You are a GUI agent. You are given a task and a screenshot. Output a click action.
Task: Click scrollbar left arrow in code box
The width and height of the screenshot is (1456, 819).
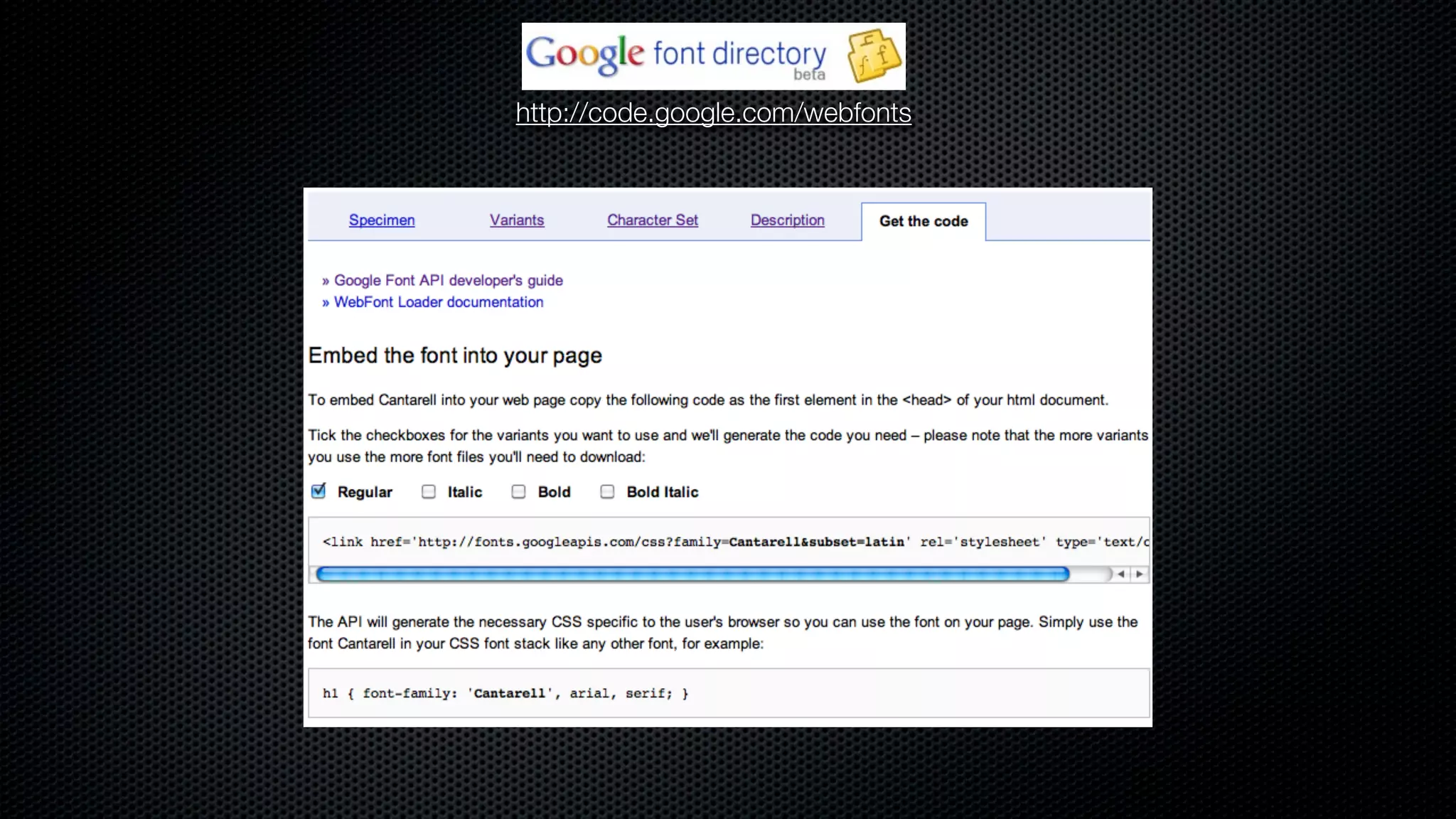pyautogui.click(x=1121, y=574)
